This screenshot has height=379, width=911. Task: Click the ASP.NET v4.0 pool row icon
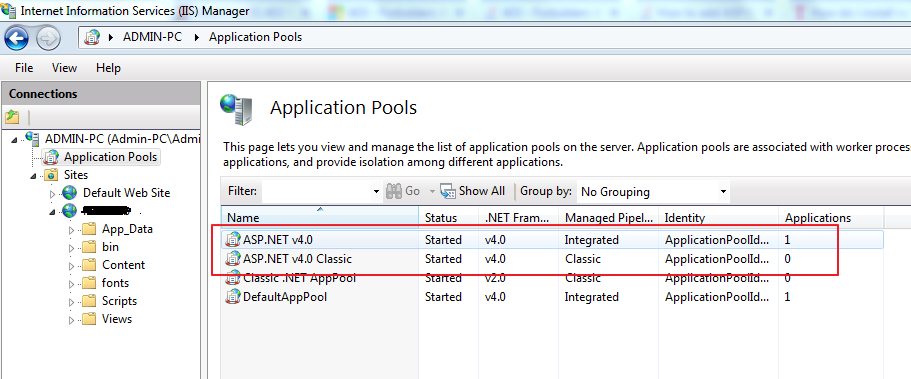pos(233,239)
